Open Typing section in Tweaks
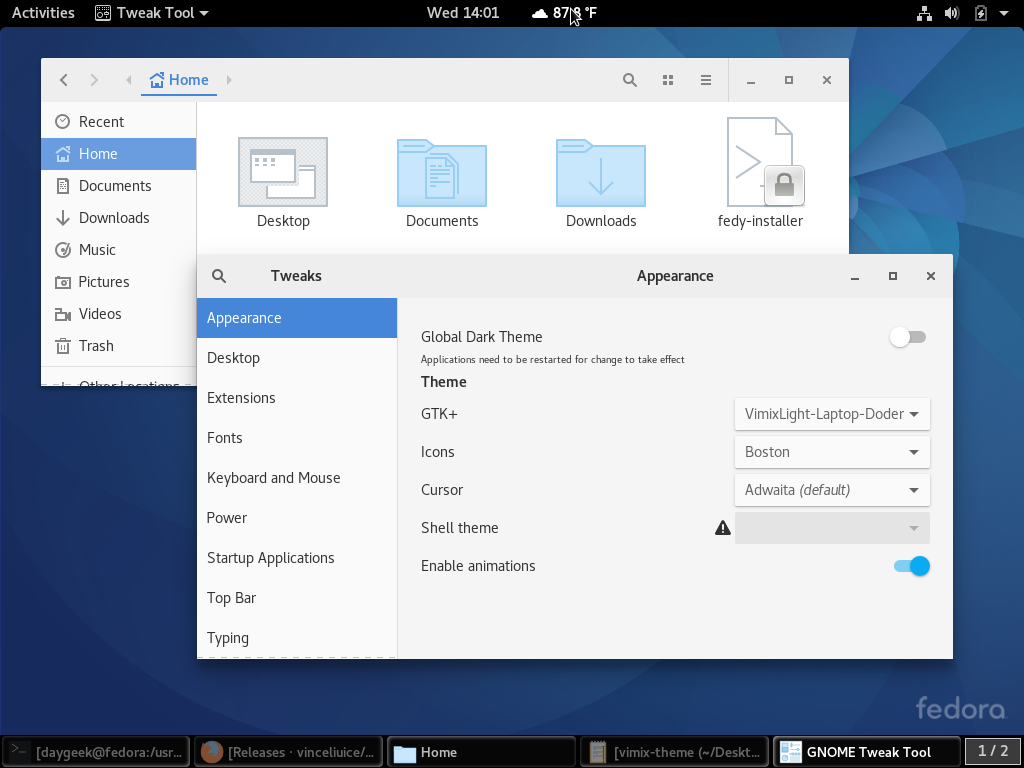The height and width of the screenshot is (768, 1024). click(296, 637)
